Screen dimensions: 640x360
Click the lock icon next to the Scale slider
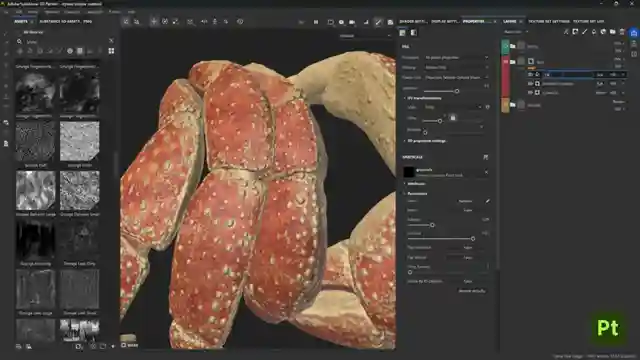coord(453,118)
